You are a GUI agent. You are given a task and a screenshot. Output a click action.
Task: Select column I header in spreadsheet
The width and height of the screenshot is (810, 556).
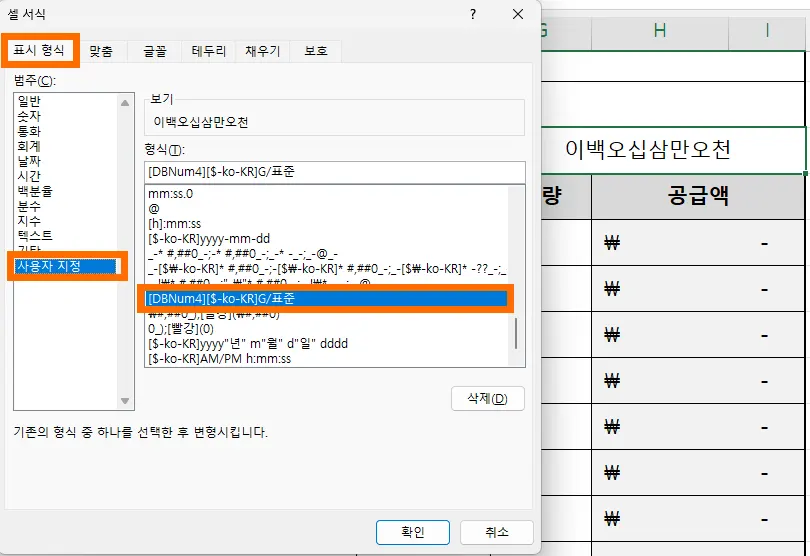pyautogui.click(x=767, y=31)
